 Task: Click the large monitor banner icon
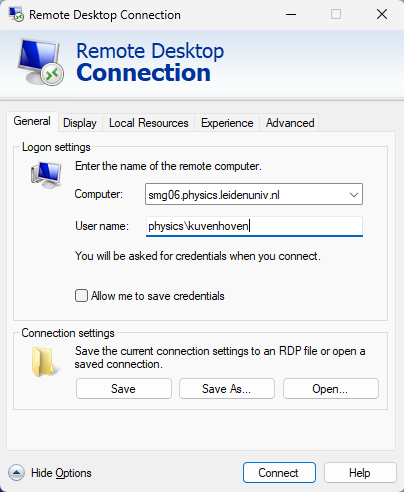pos(41,62)
